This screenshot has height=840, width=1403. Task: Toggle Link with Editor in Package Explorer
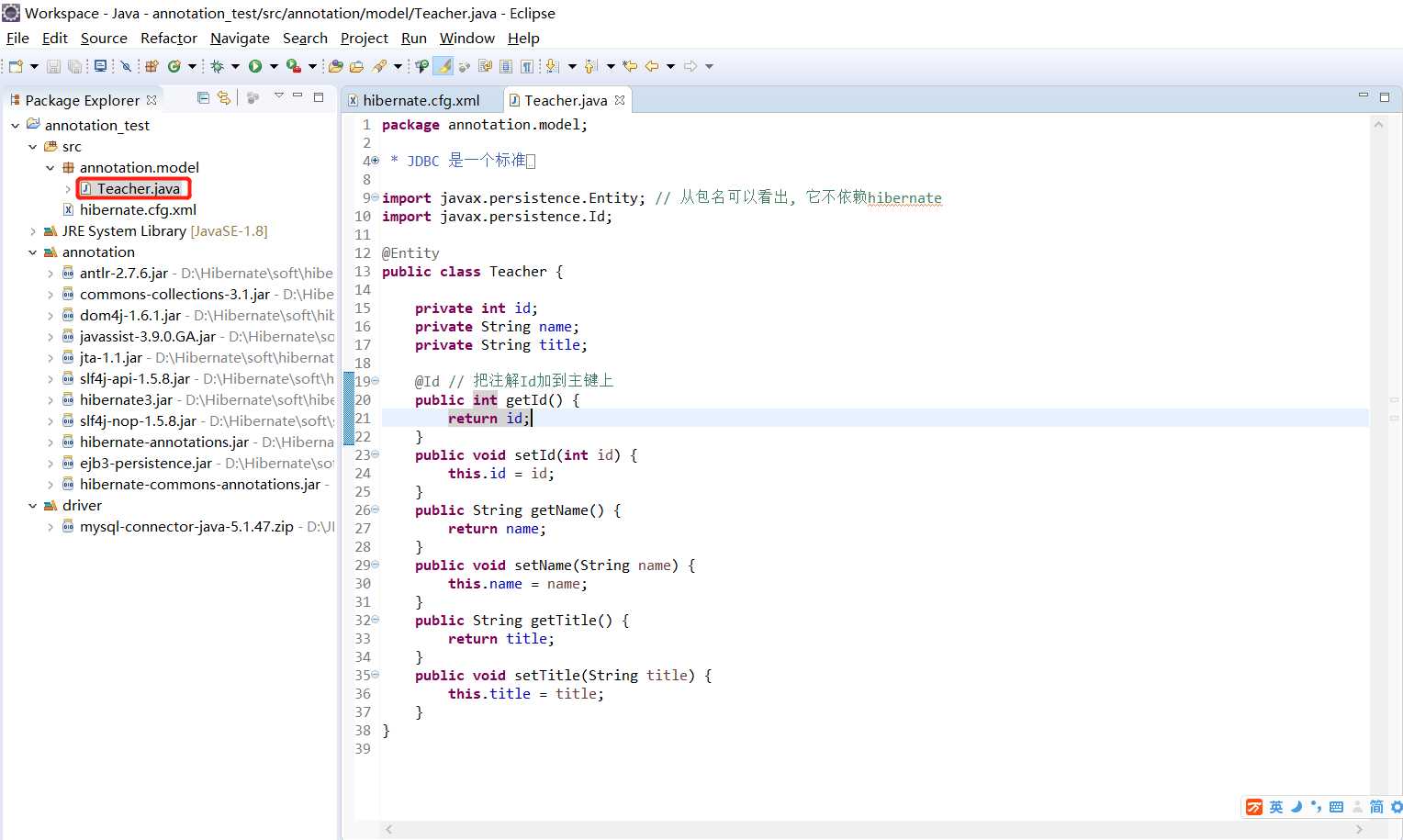pyautogui.click(x=223, y=98)
